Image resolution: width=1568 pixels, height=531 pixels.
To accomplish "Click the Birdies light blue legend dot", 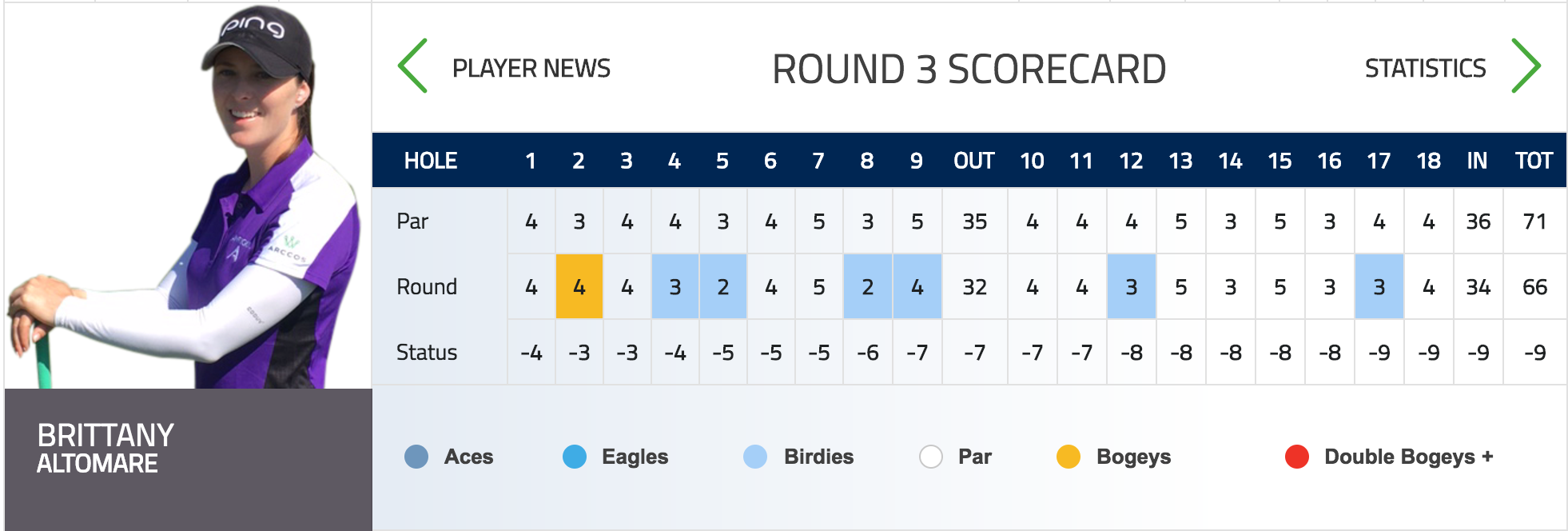I will [x=755, y=457].
